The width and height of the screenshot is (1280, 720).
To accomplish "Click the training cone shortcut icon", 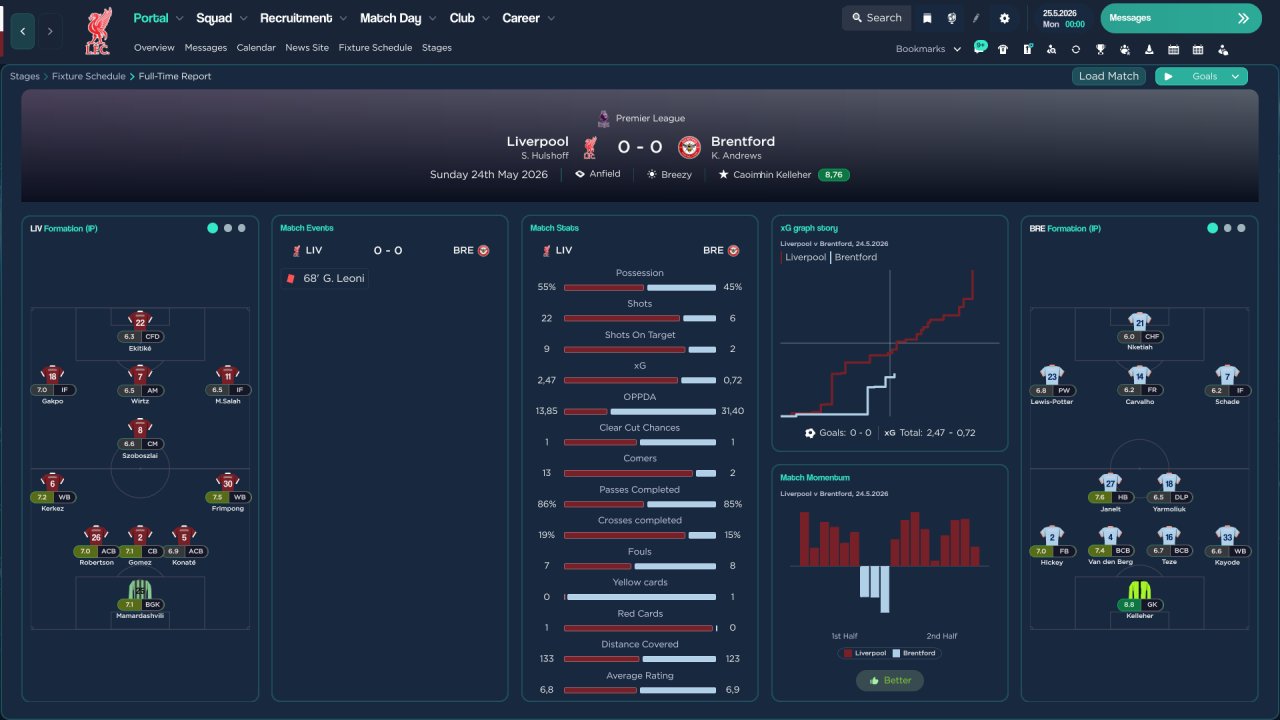I will 1149,49.
